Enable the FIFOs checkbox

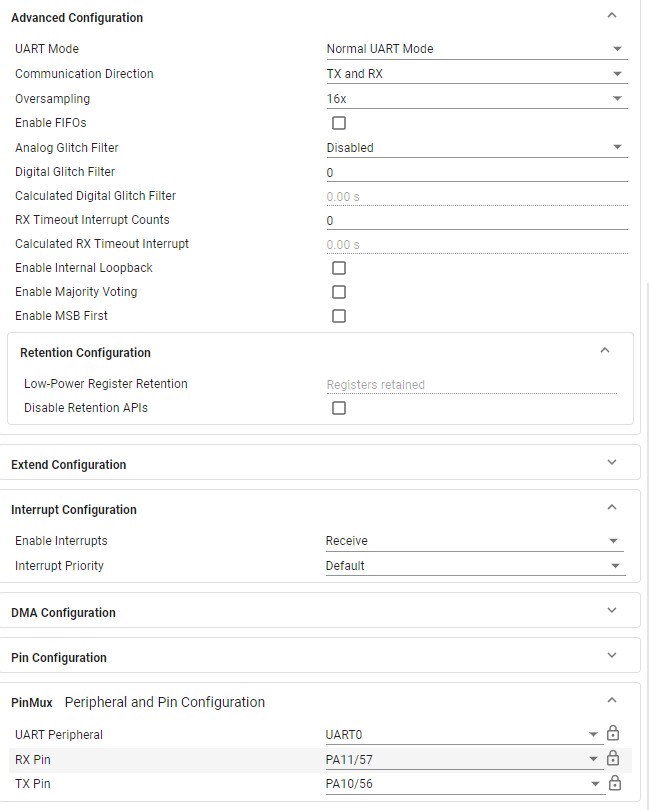tap(339, 123)
